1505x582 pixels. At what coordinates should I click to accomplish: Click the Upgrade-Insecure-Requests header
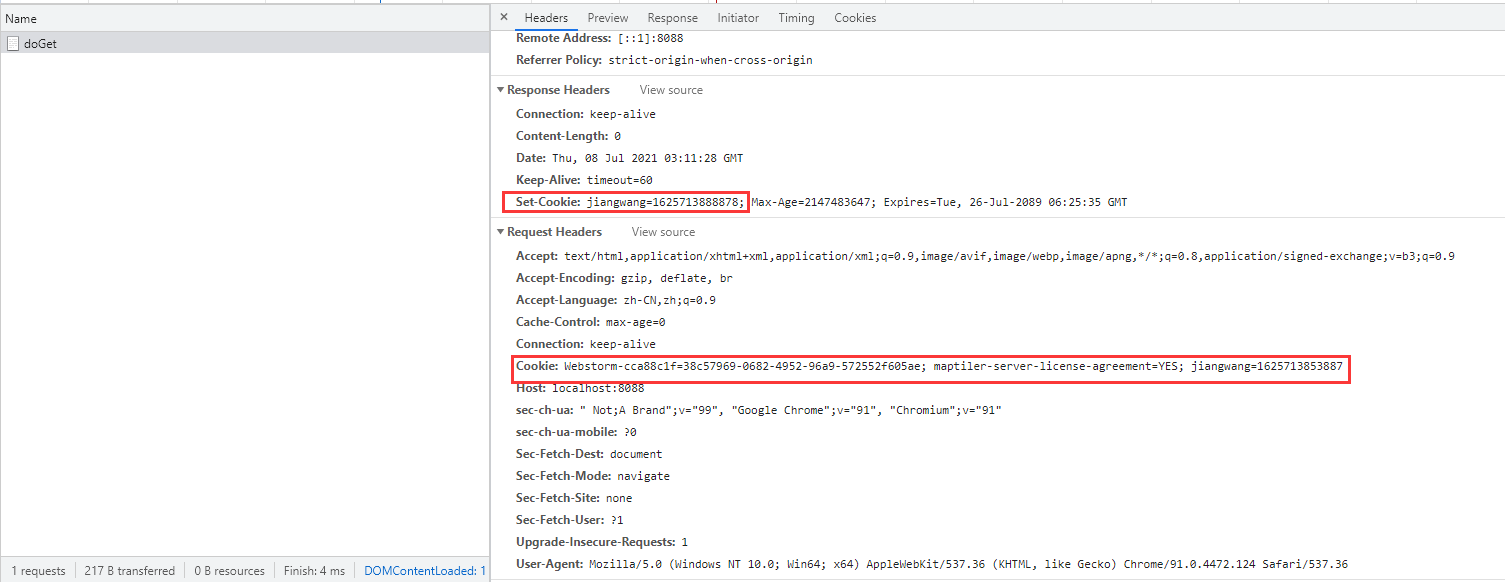602,542
